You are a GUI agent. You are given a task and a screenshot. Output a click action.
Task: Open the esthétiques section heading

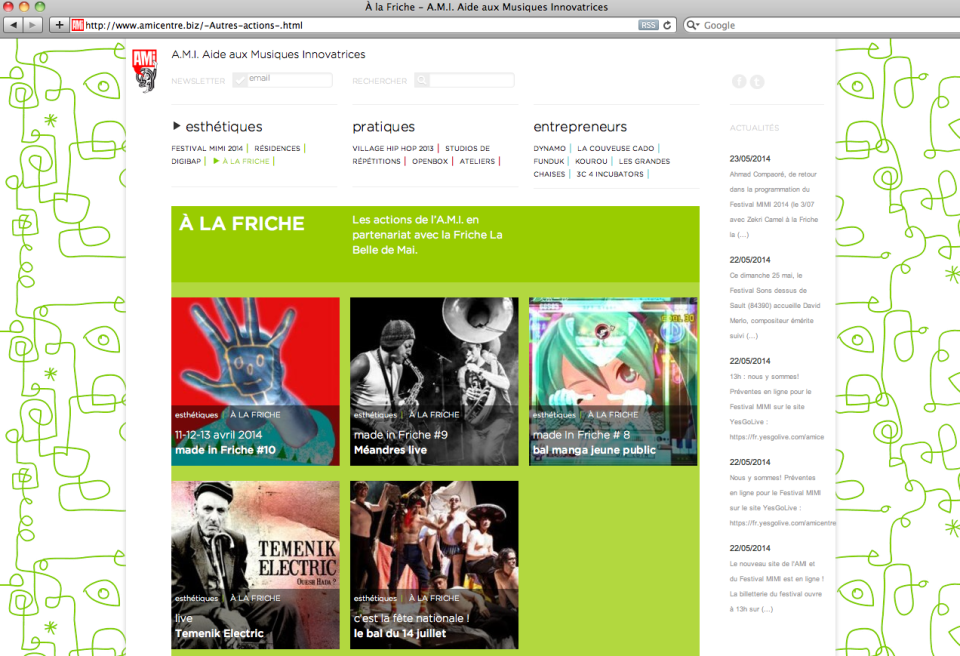click(223, 127)
